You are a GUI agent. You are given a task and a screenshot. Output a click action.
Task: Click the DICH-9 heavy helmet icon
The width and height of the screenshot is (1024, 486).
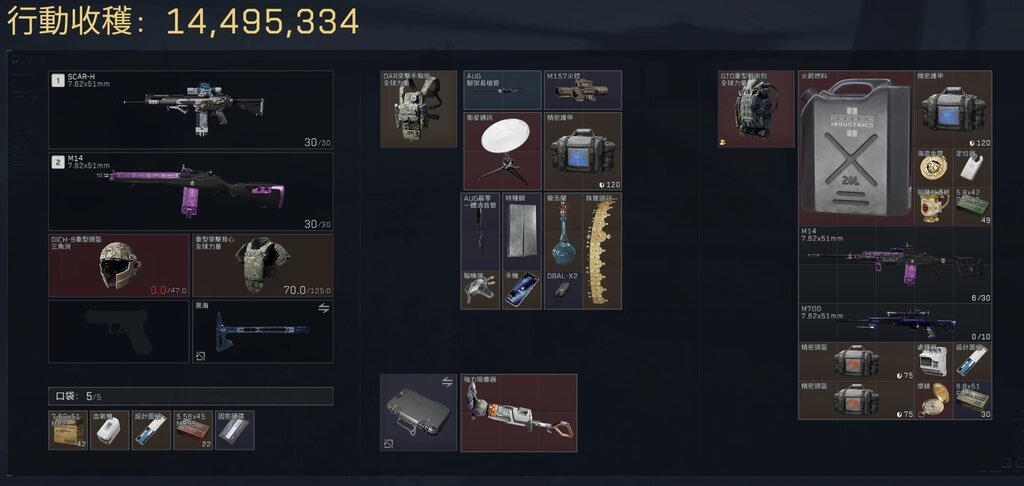tap(119, 266)
